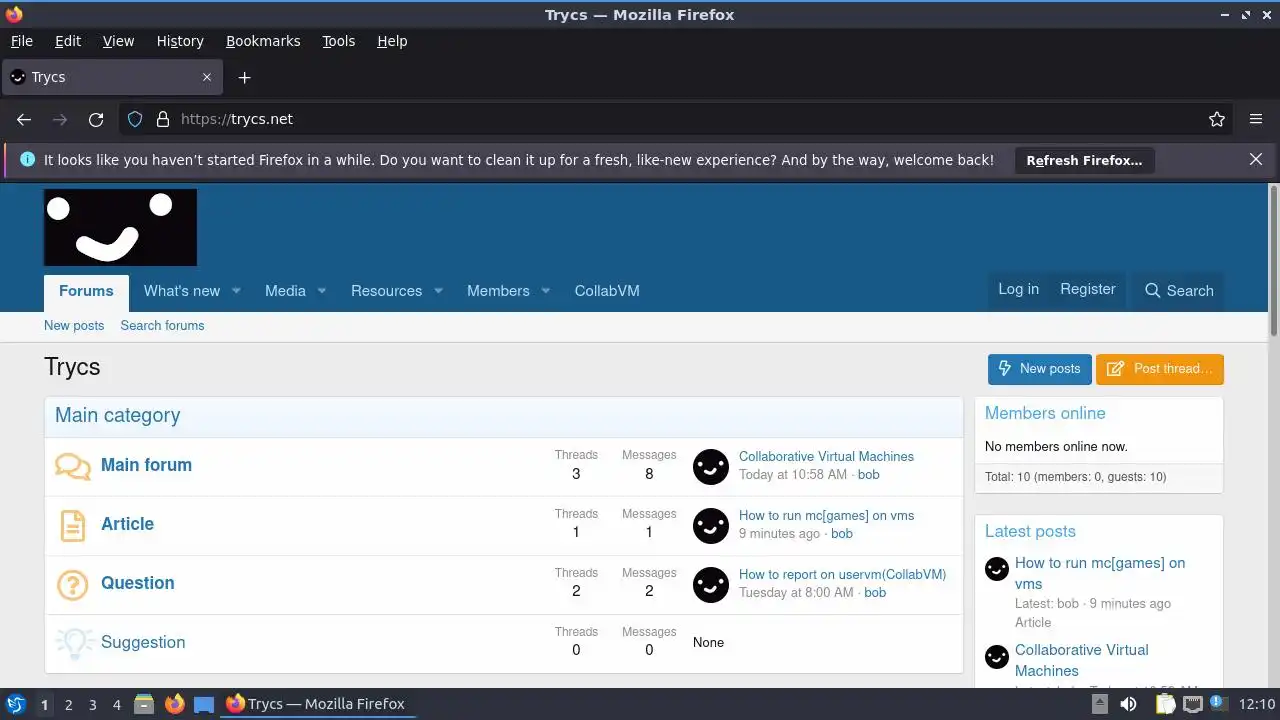This screenshot has height=720, width=1280.
Task: Show site security padlock info
Action: point(163,119)
